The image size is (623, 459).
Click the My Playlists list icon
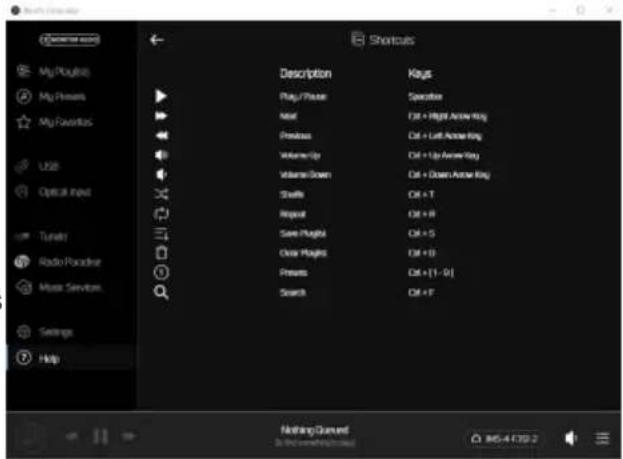click(23, 71)
